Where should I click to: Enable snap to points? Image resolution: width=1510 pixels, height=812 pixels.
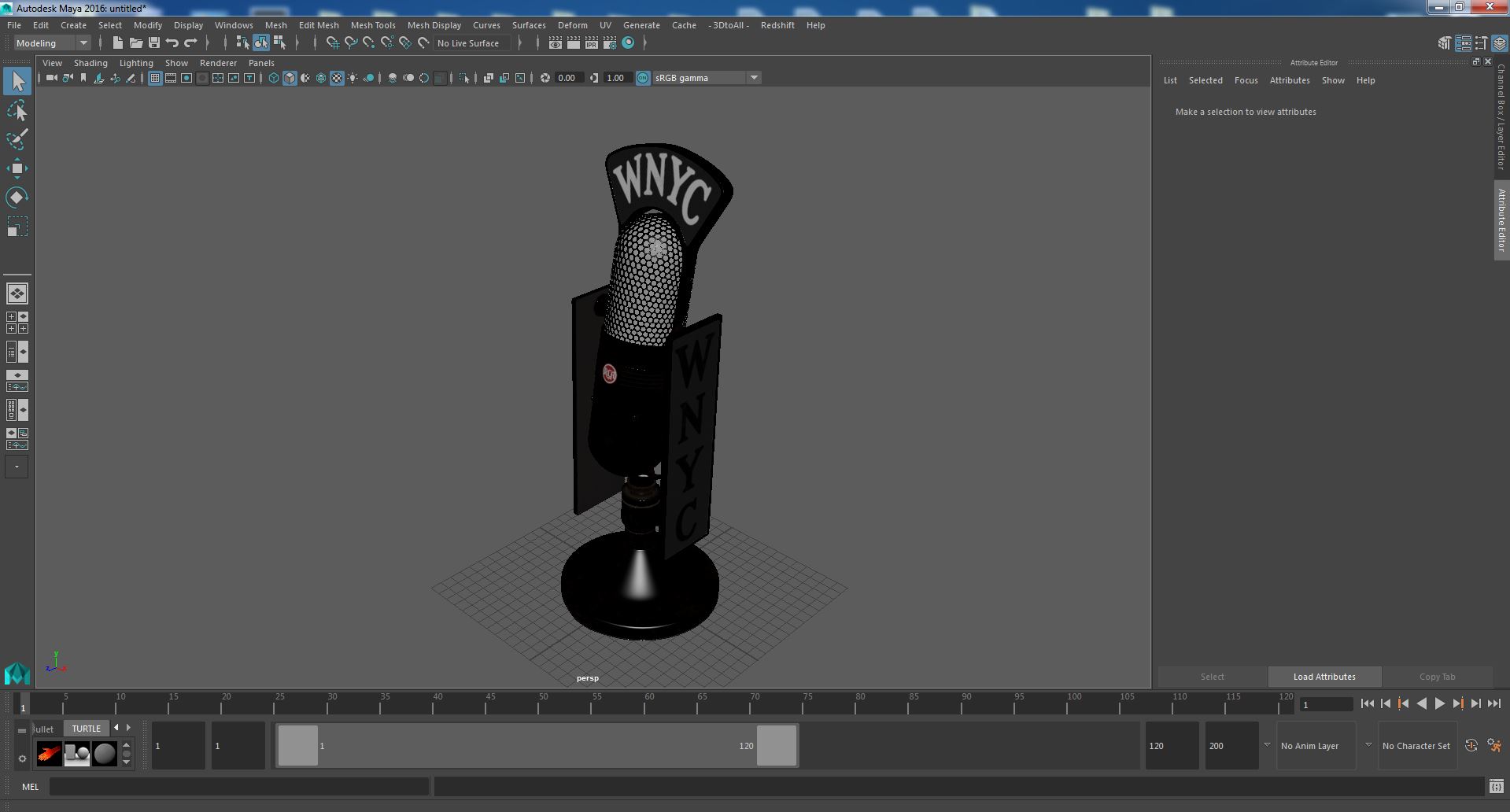[369, 43]
